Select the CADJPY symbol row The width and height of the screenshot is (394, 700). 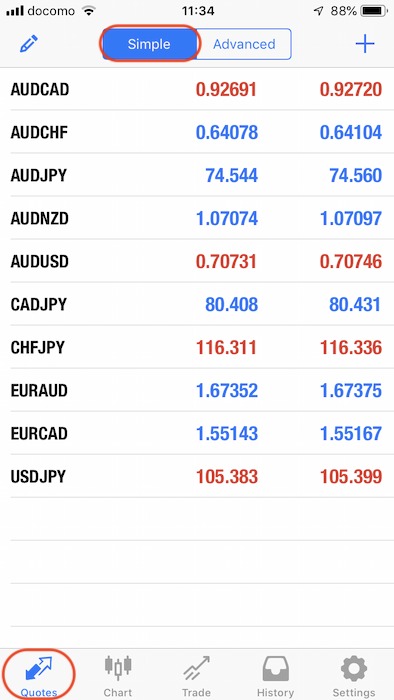pyautogui.click(x=197, y=304)
